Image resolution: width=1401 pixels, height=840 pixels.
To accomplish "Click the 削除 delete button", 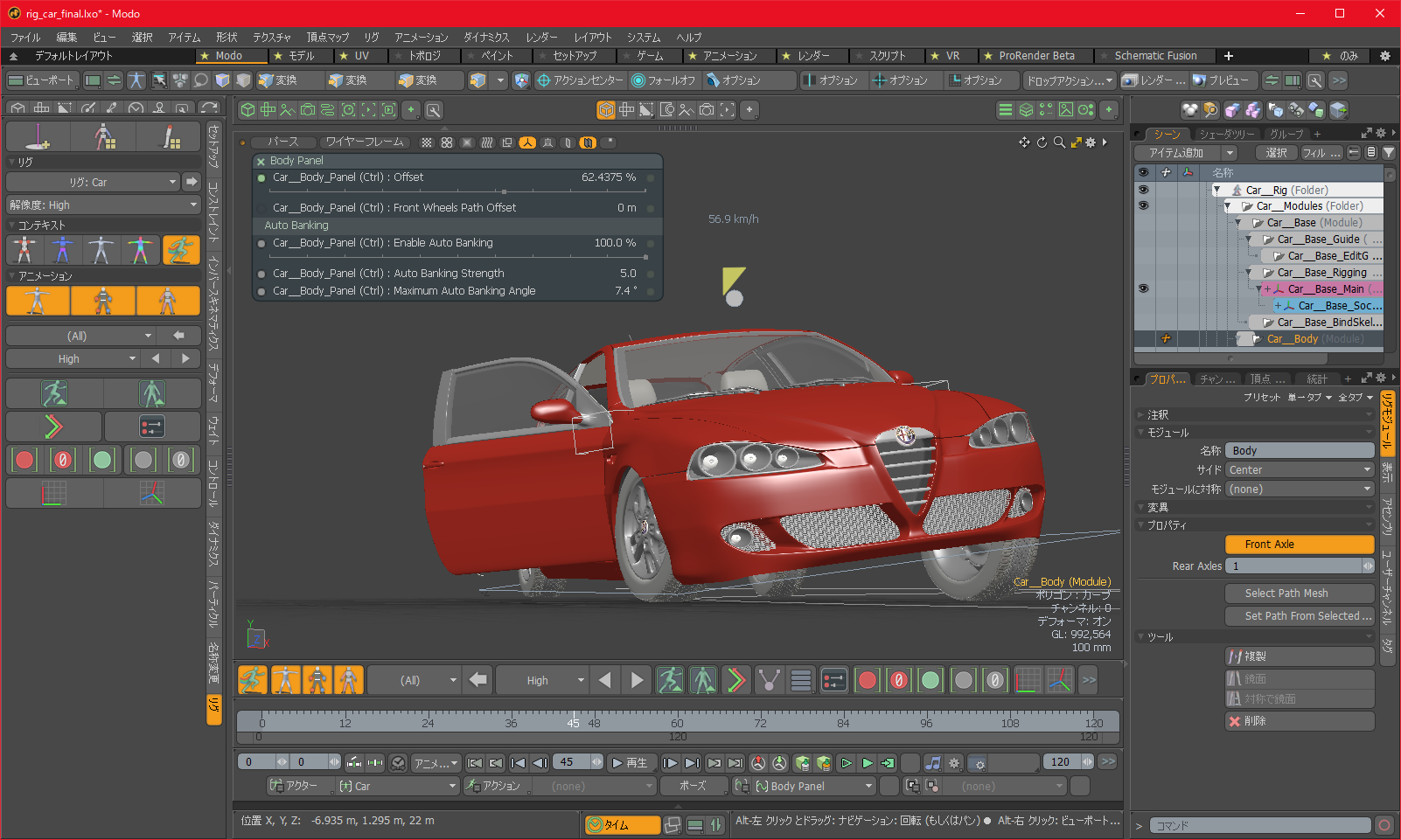I will 1300,721.
